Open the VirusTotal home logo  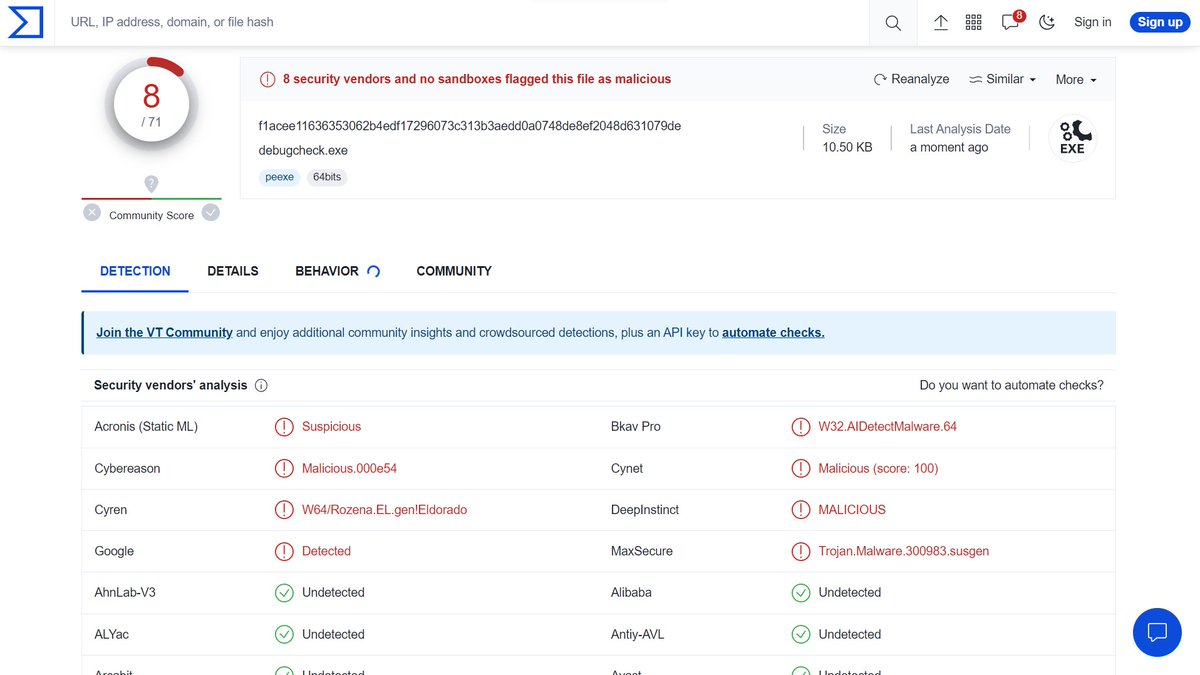[x=25, y=22]
